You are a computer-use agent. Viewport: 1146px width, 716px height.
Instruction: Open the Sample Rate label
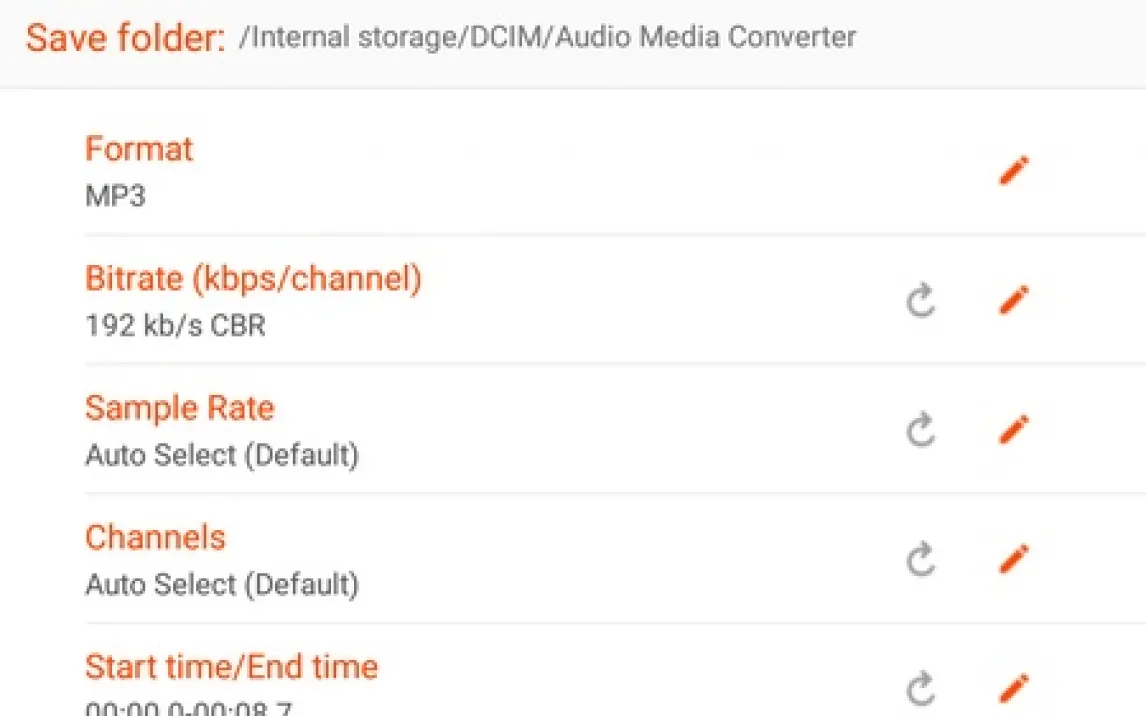(180, 408)
